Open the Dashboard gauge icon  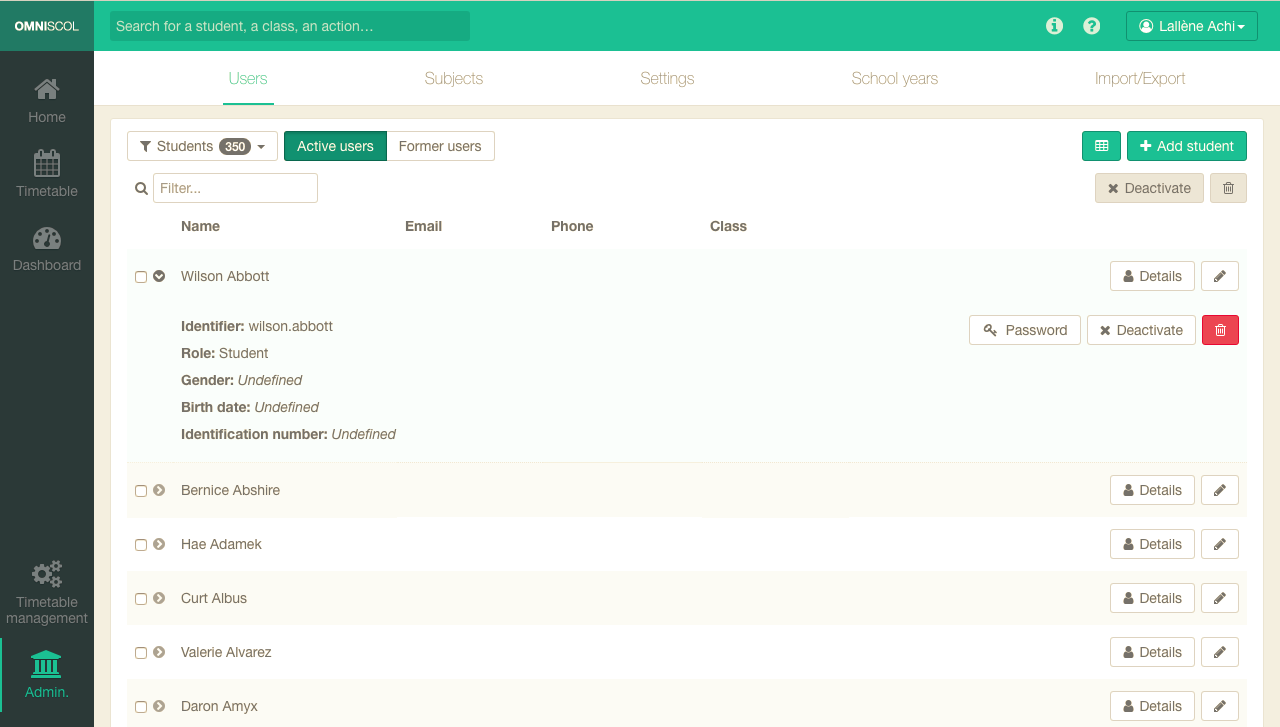(x=47, y=238)
